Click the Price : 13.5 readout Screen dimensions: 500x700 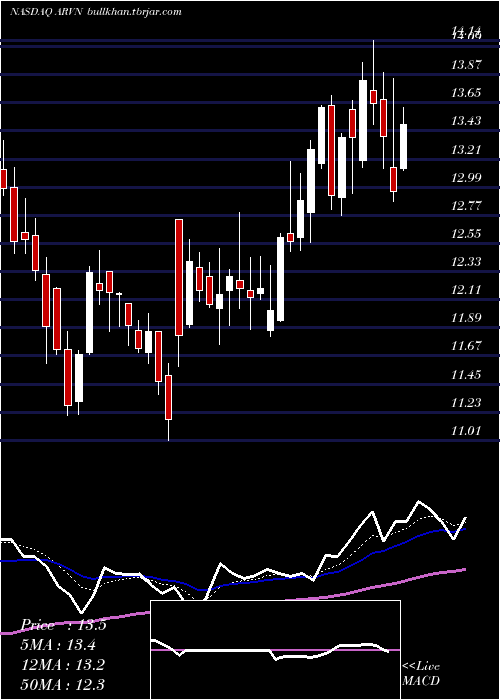click(x=64, y=625)
